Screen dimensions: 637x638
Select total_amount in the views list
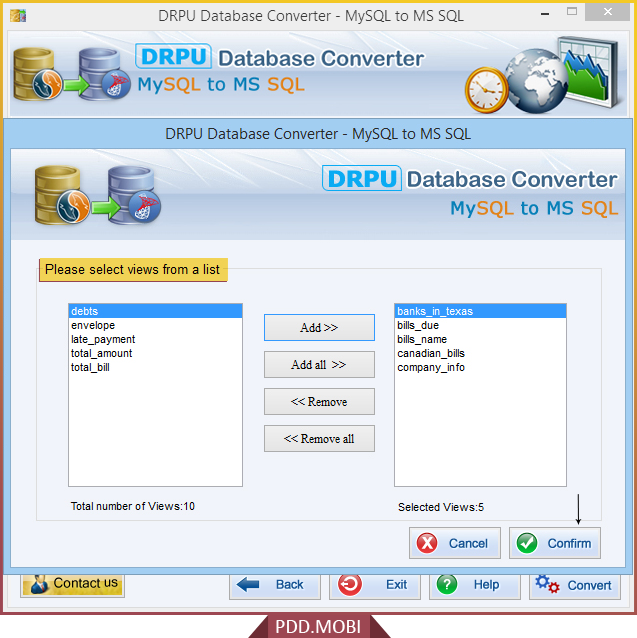[x=155, y=353]
